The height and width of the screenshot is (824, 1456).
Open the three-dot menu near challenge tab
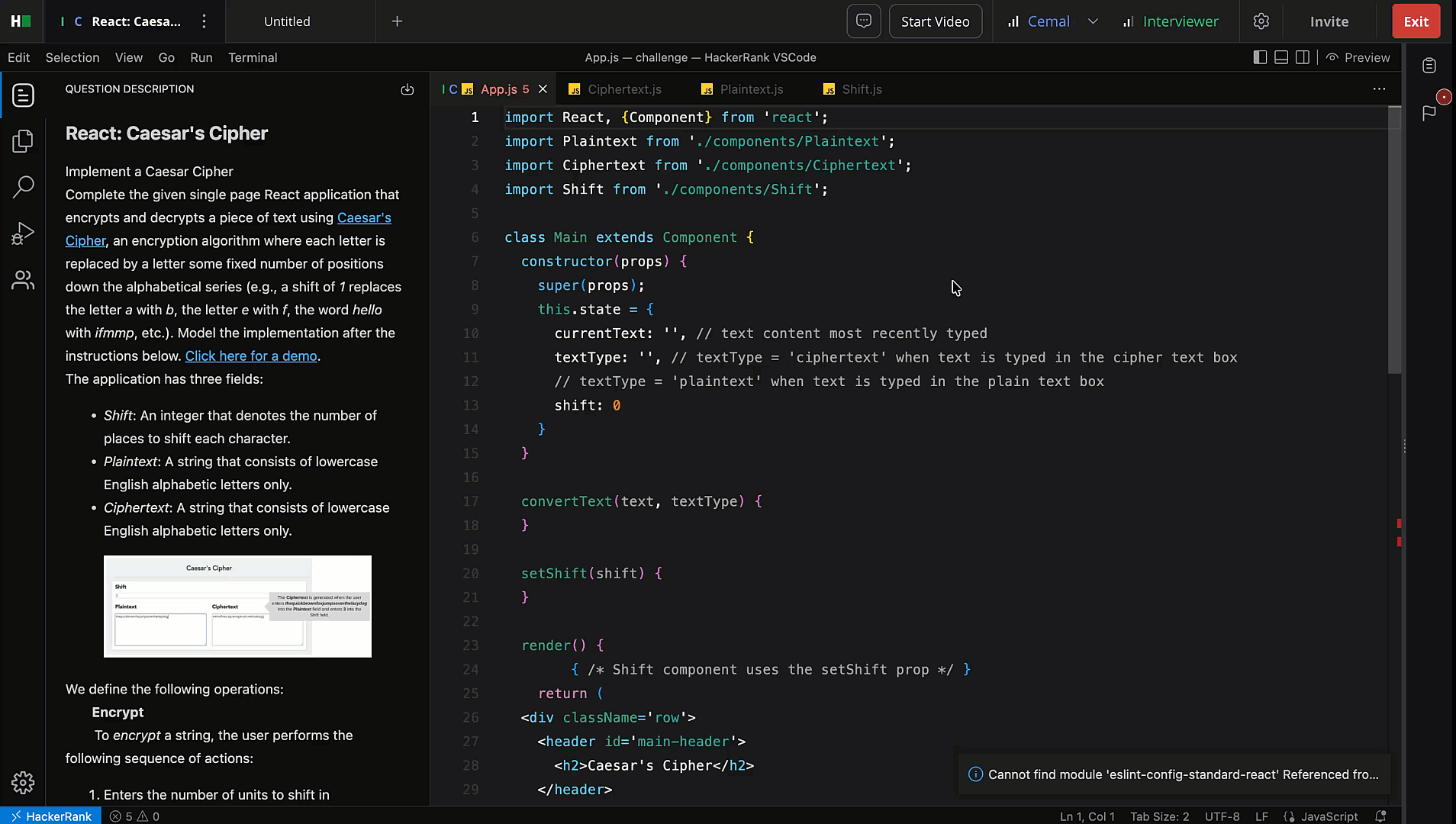[203, 21]
